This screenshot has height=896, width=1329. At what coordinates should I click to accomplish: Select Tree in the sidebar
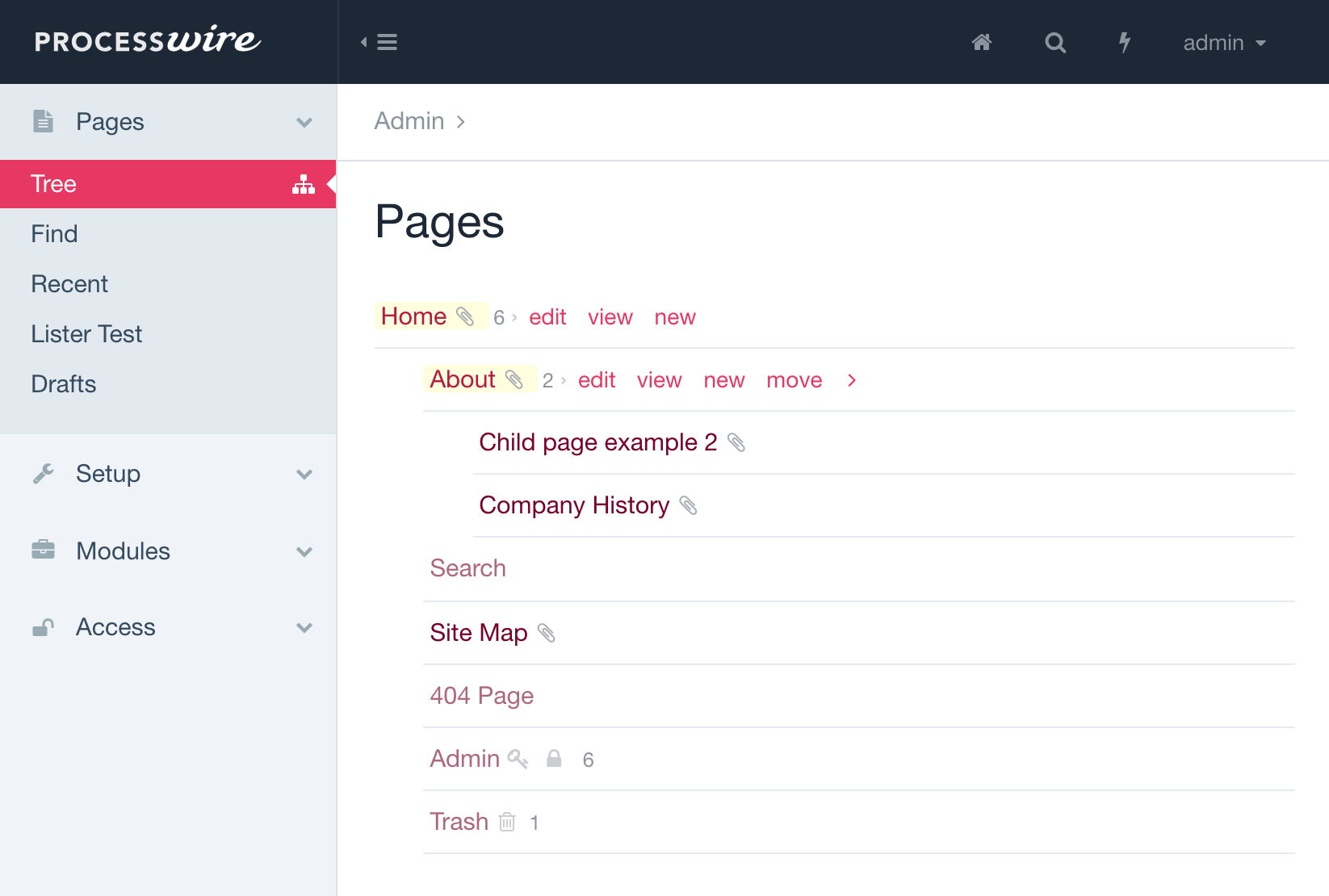point(168,184)
